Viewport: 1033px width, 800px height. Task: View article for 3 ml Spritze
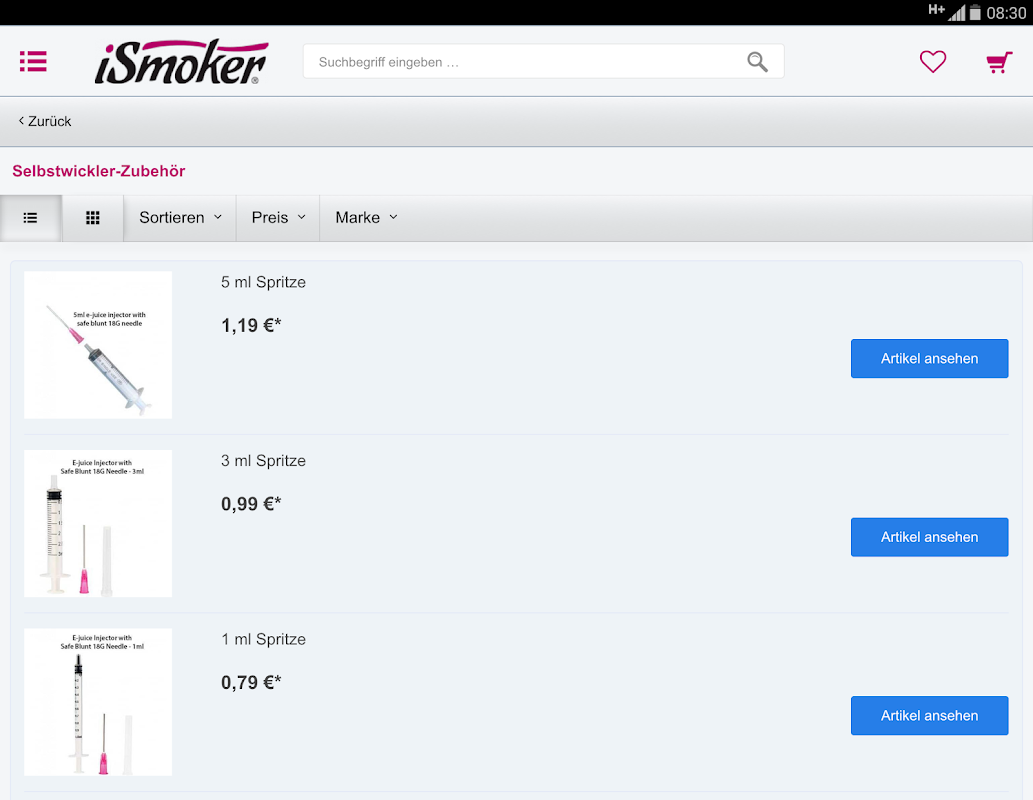click(929, 537)
